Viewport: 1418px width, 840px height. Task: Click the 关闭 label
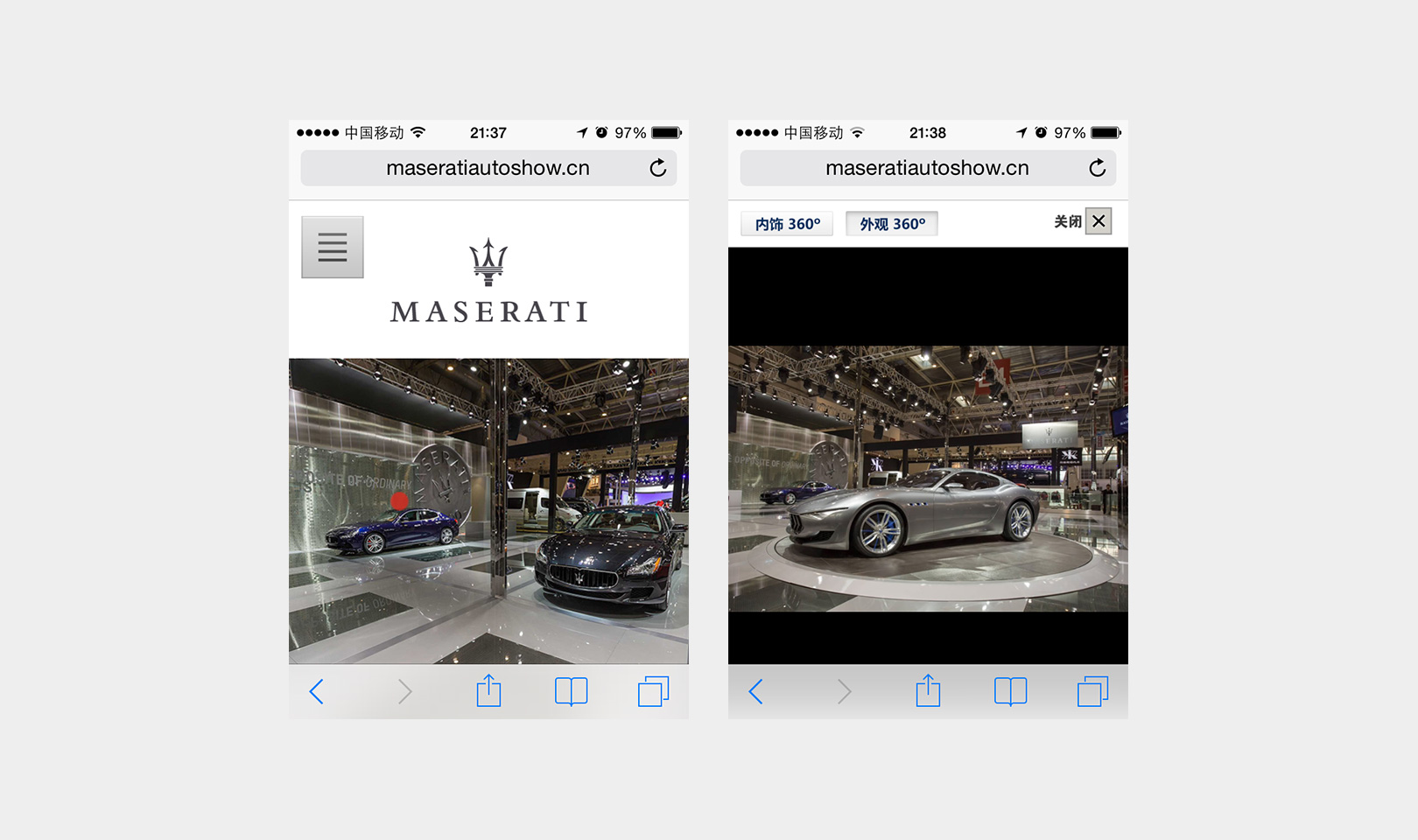pyautogui.click(x=1068, y=222)
